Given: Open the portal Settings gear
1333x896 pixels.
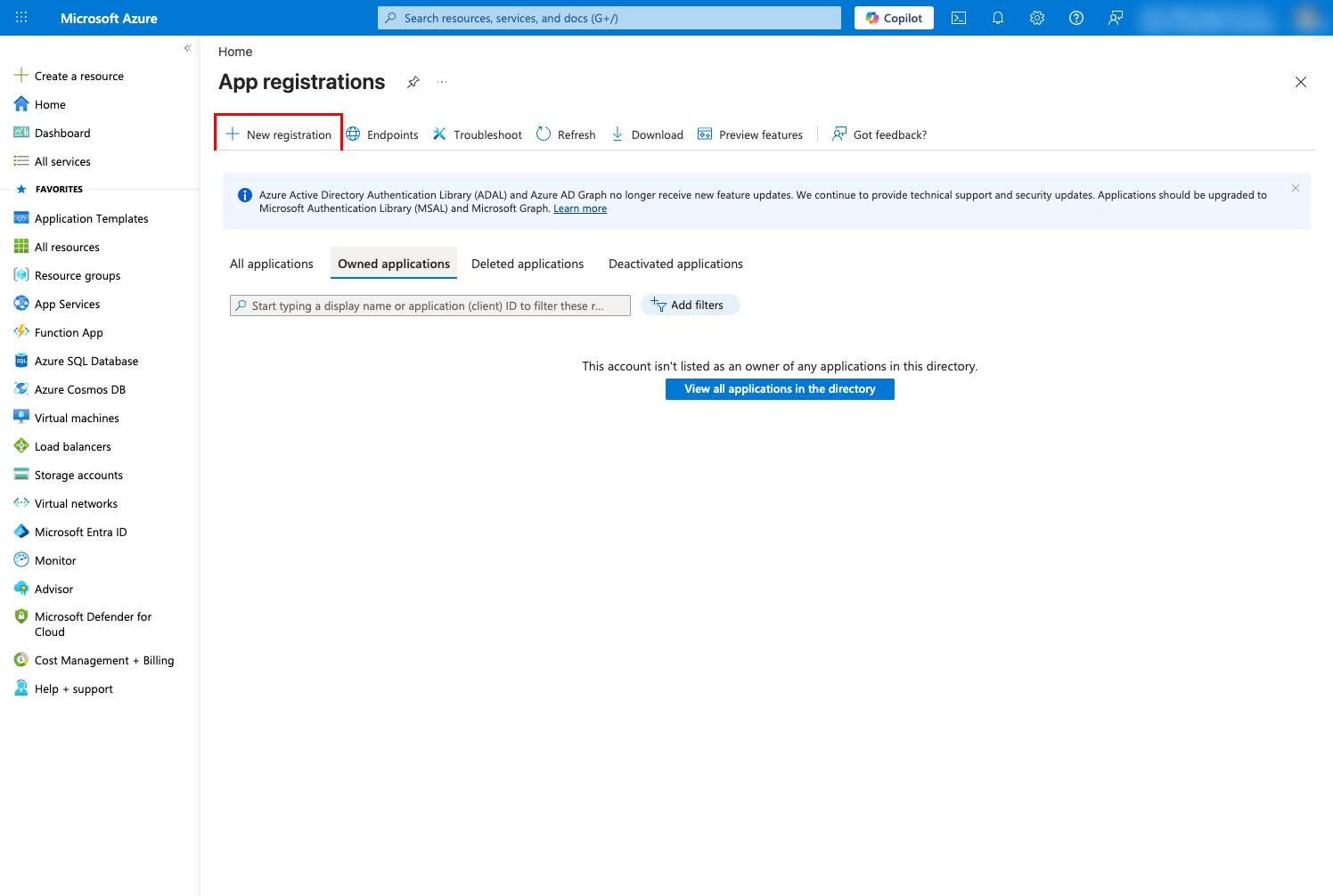Looking at the screenshot, I should 1037,18.
